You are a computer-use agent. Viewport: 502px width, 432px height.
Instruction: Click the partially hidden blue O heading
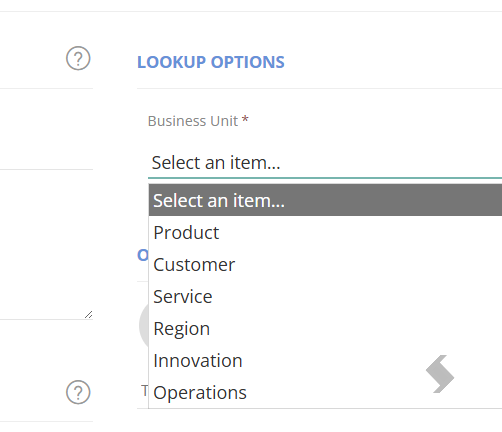click(143, 255)
